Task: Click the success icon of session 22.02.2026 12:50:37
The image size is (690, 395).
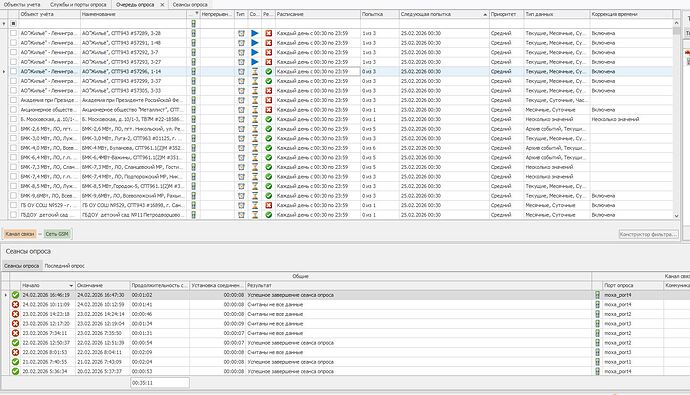Action: tap(15, 343)
